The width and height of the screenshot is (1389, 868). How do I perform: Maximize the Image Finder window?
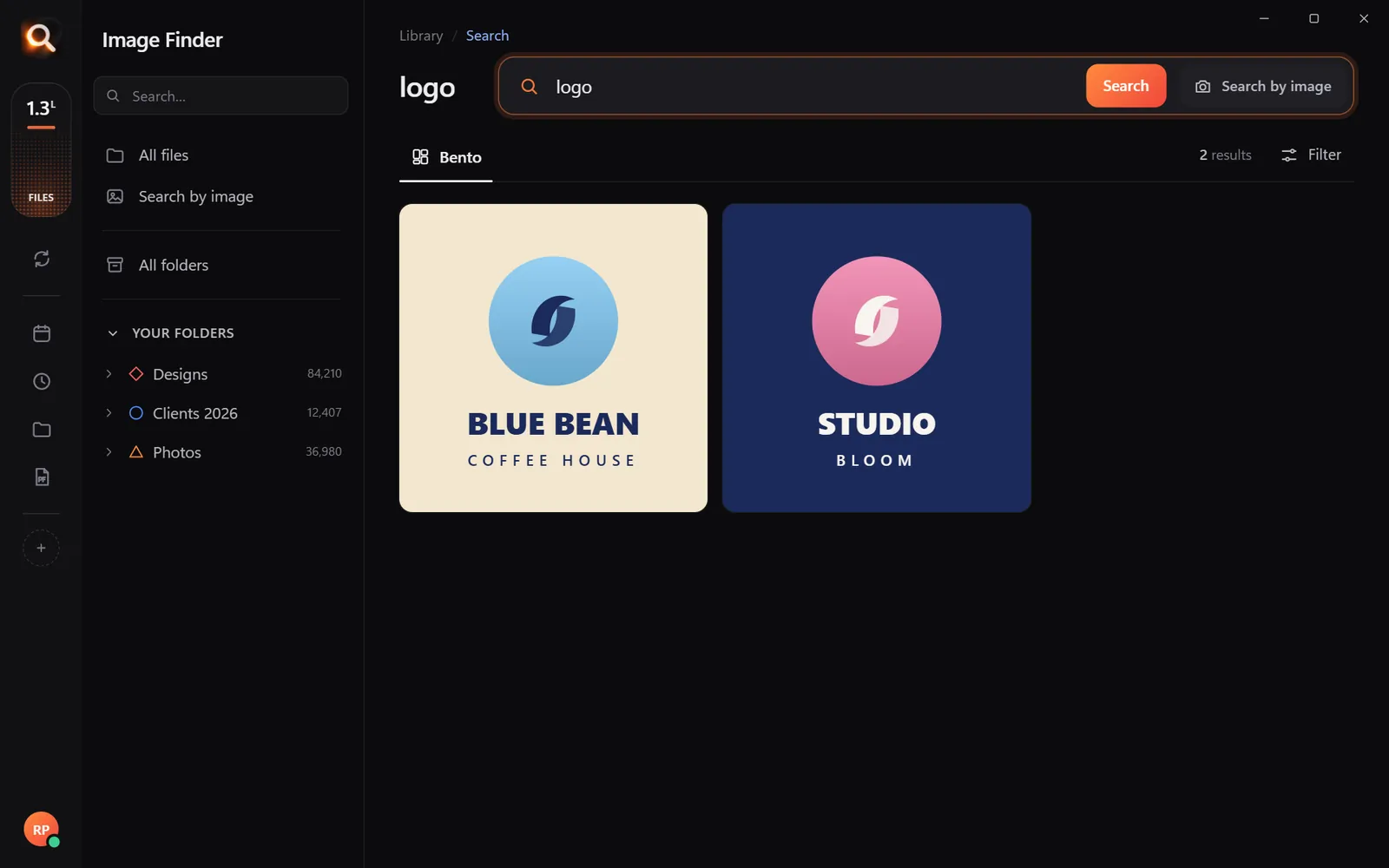point(1313,18)
